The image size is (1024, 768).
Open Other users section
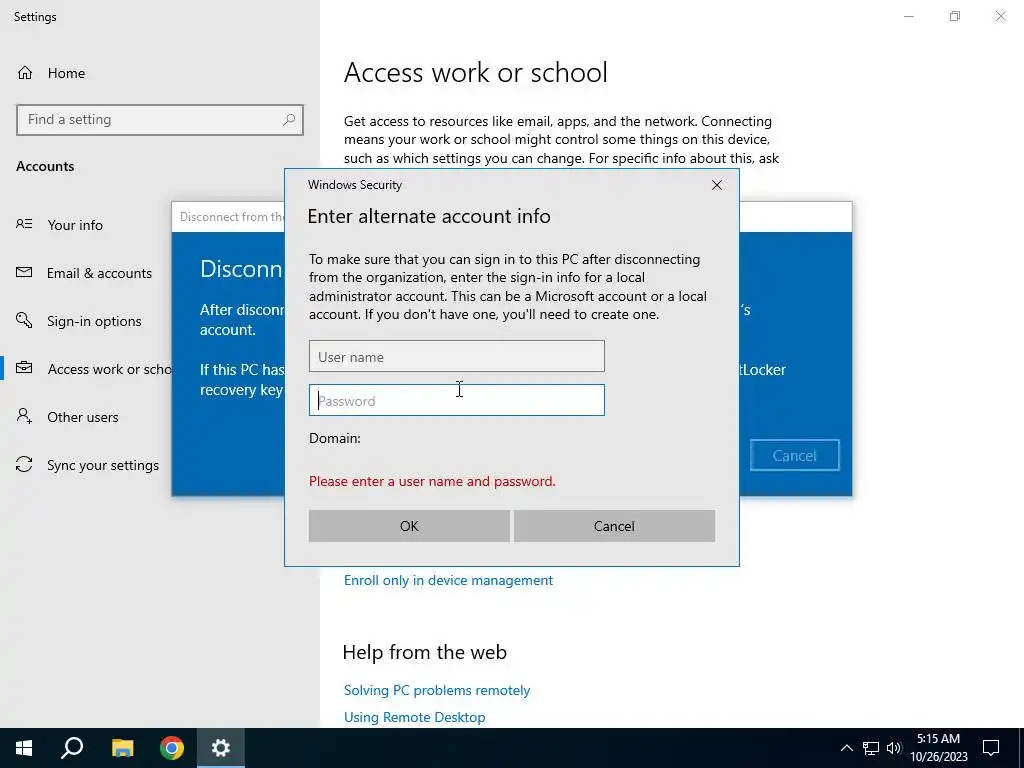click(x=83, y=417)
